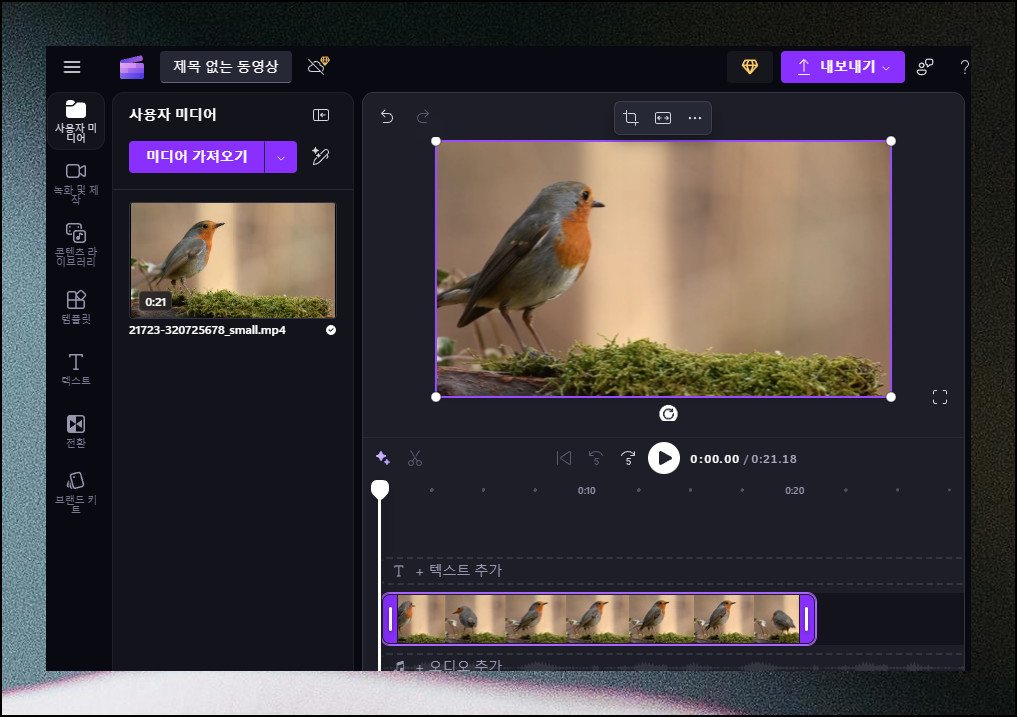Click the added-to-timeline checkmark badge
Image resolution: width=1017 pixels, height=717 pixels.
[331, 330]
